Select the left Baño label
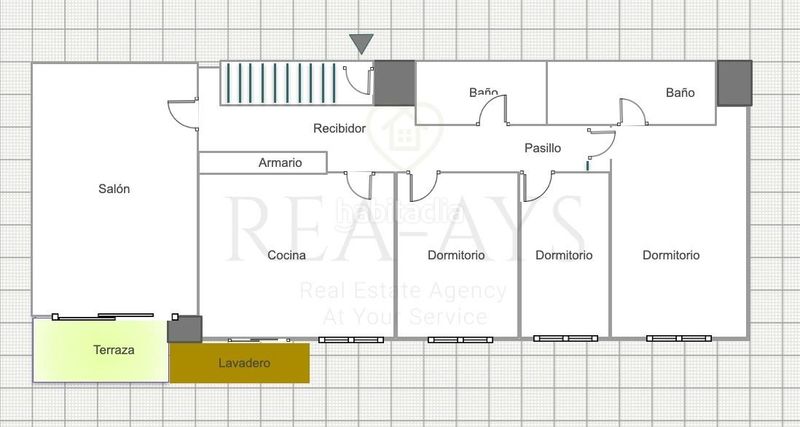This screenshot has height=427, width=800. [x=483, y=93]
